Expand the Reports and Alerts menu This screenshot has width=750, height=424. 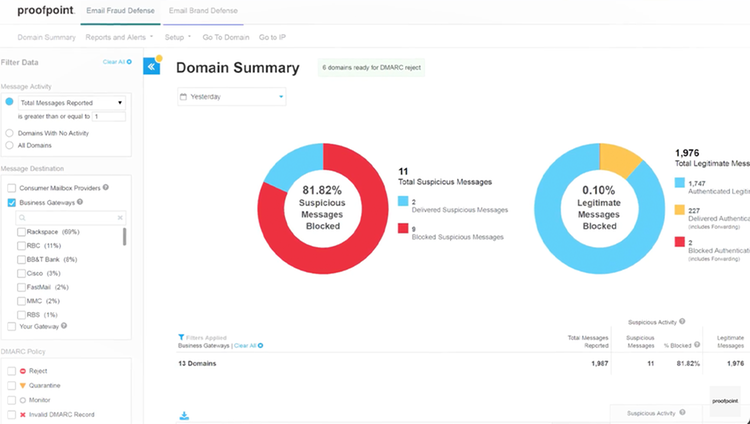119,37
